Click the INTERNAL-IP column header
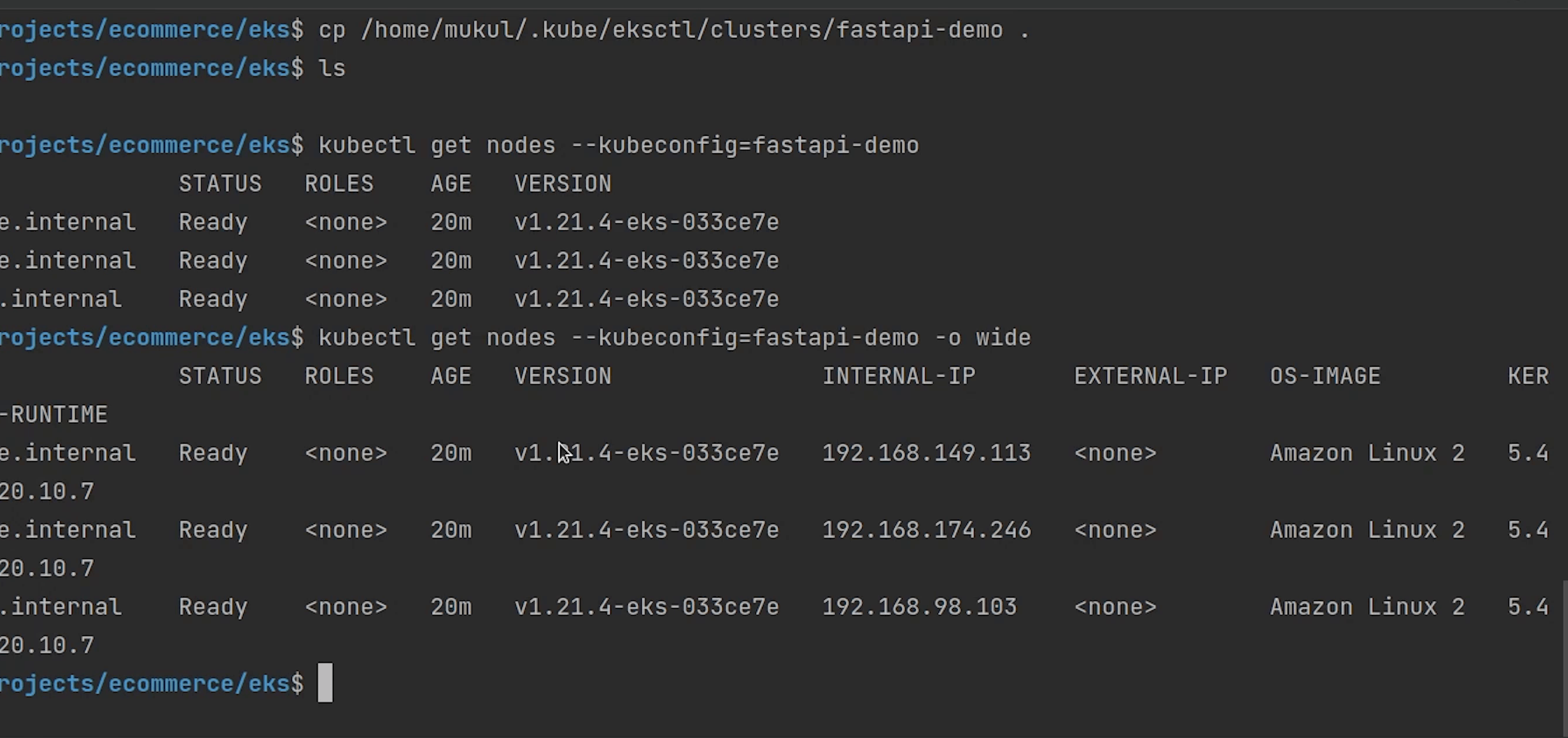 coord(898,377)
